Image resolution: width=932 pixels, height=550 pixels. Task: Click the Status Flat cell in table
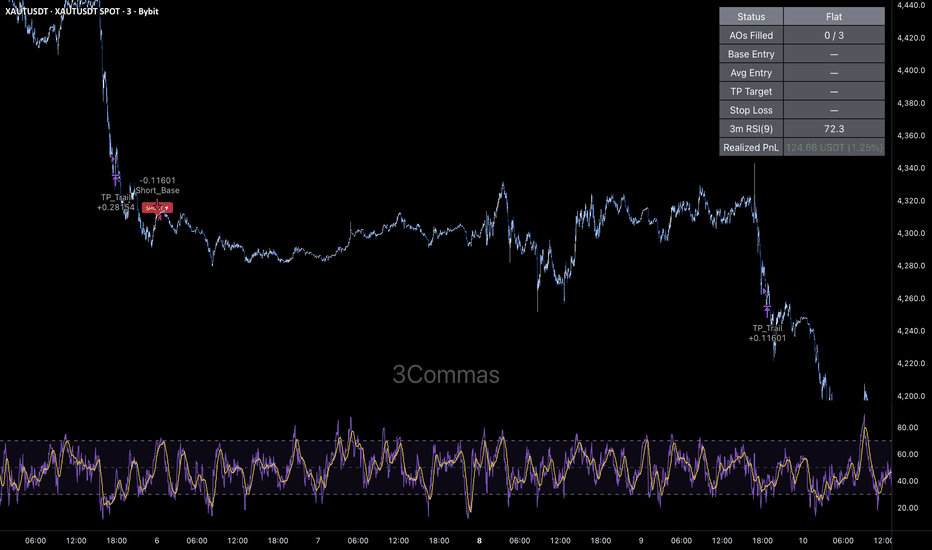[x=834, y=17]
